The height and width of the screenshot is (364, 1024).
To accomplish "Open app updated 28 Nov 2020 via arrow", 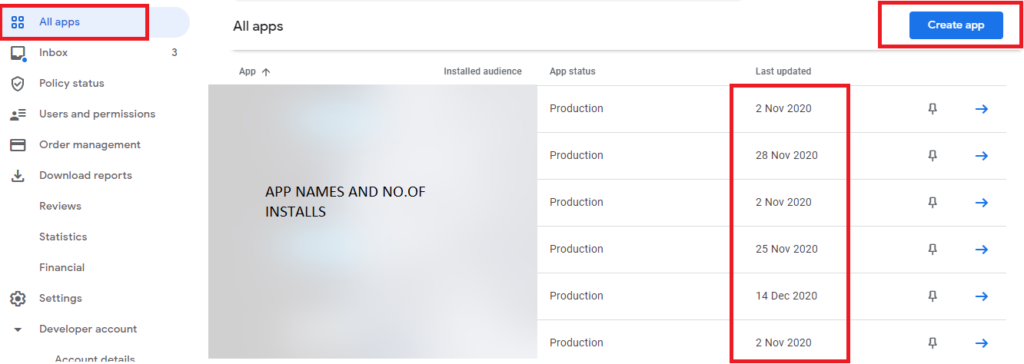I will pos(981,156).
